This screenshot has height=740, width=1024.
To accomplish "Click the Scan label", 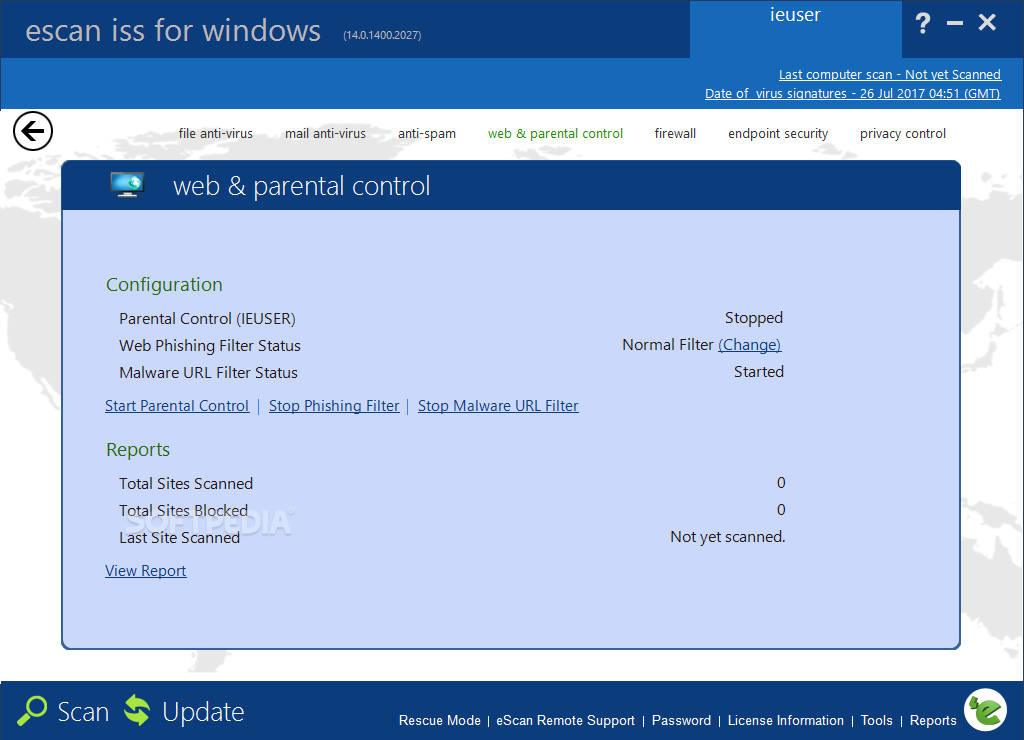I will [x=83, y=711].
